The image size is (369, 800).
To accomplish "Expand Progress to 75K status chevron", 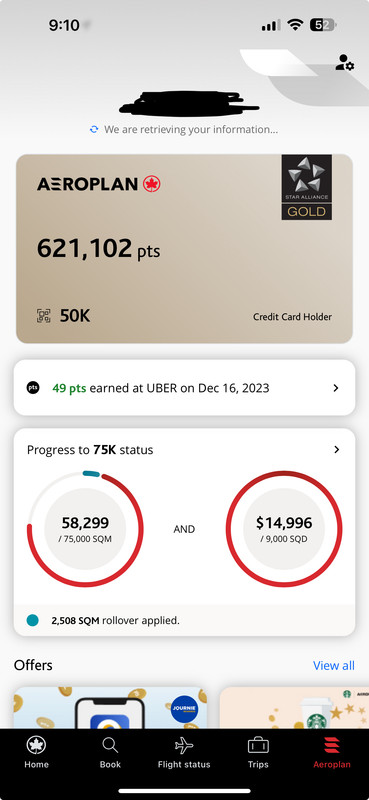I will 336,449.
